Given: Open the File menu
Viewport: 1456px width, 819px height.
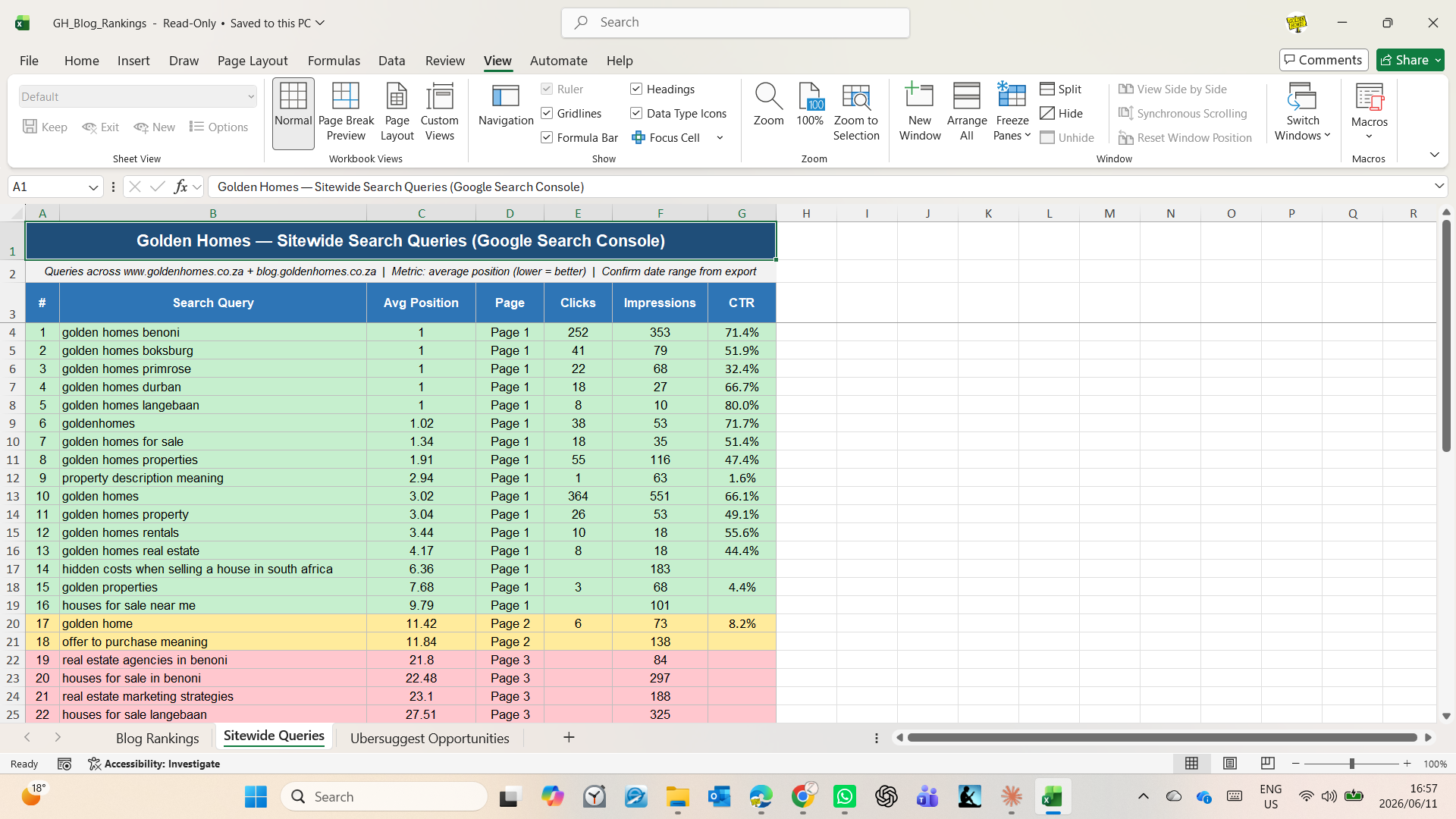Looking at the screenshot, I should point(29,61).
